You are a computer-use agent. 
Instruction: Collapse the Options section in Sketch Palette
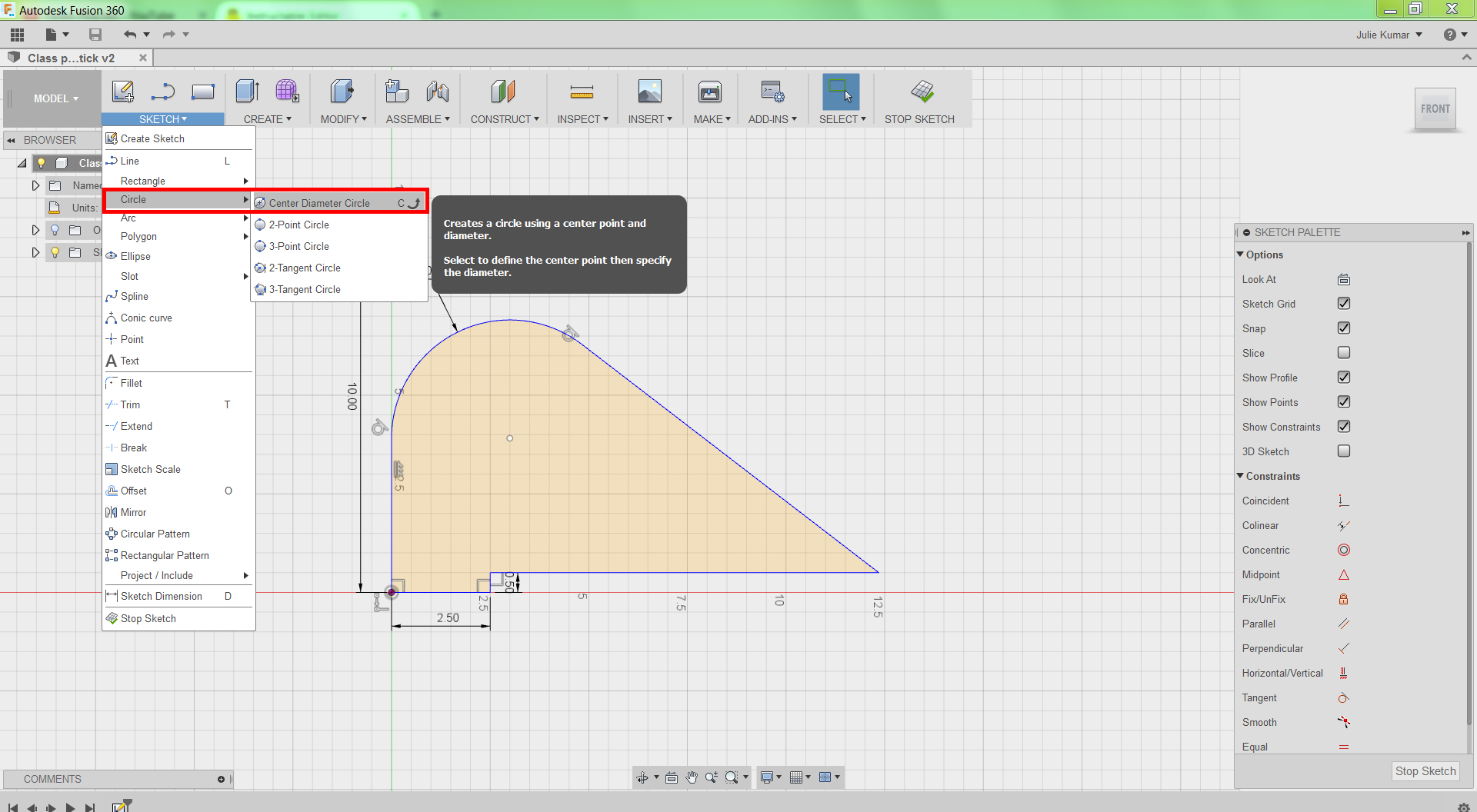(1240, 255)
